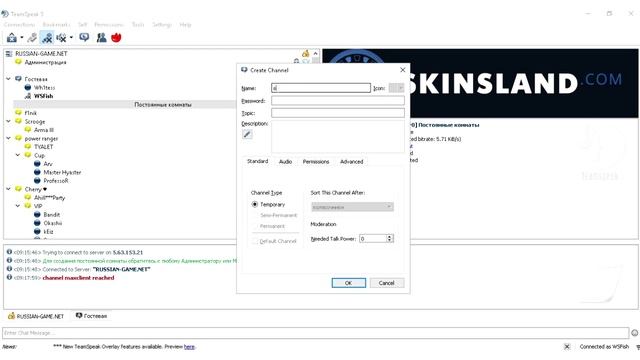The image size is (640, 360).
Task: Click the RUSSIAN-GAME.NET server icon in tree
Action: (9, 53)
